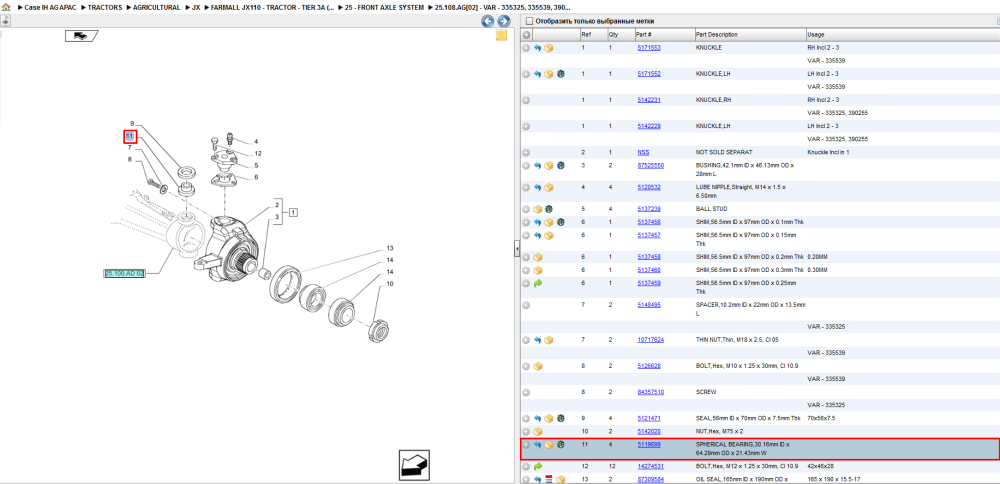Open the AGRICULTURAL breadcrumb
Image resolution: width=1000 pixels, height=484 pixels.
156,7
